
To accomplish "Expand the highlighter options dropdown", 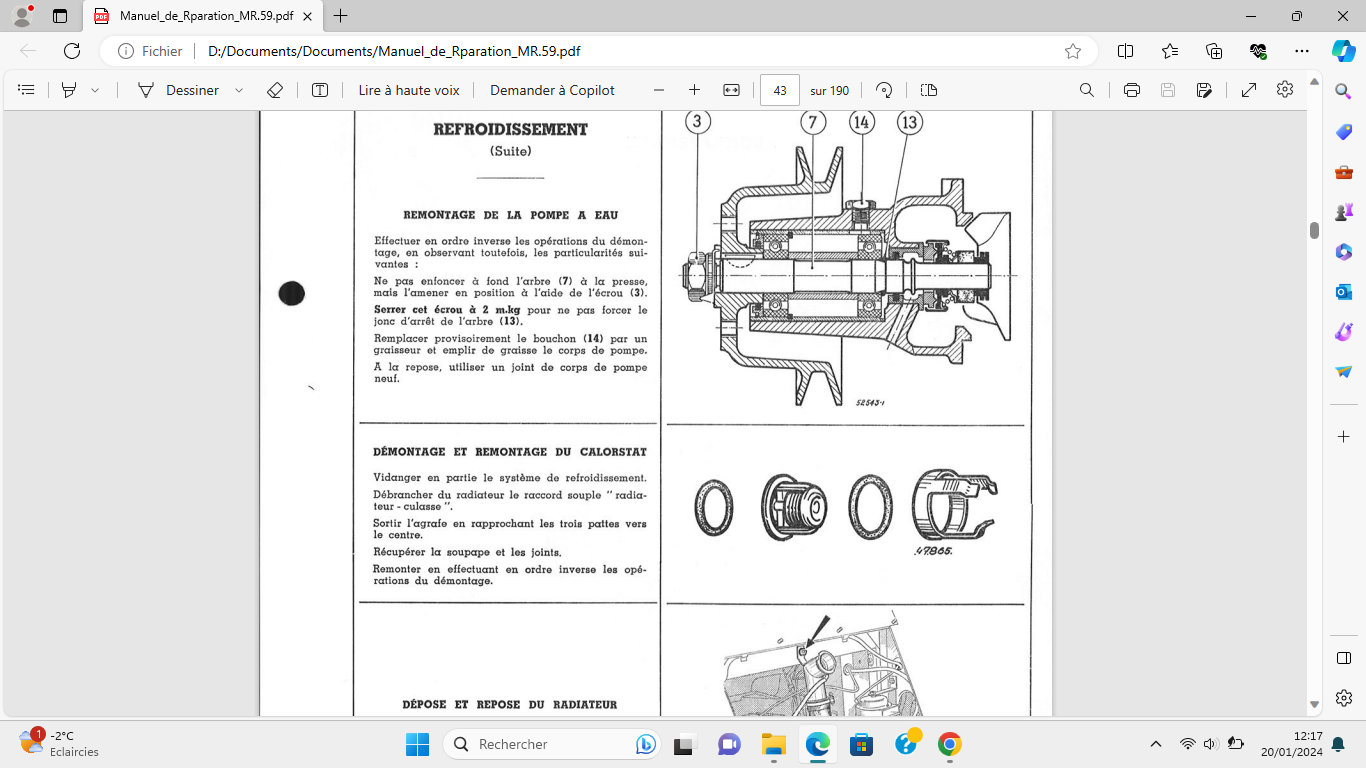I will point(95,90).
